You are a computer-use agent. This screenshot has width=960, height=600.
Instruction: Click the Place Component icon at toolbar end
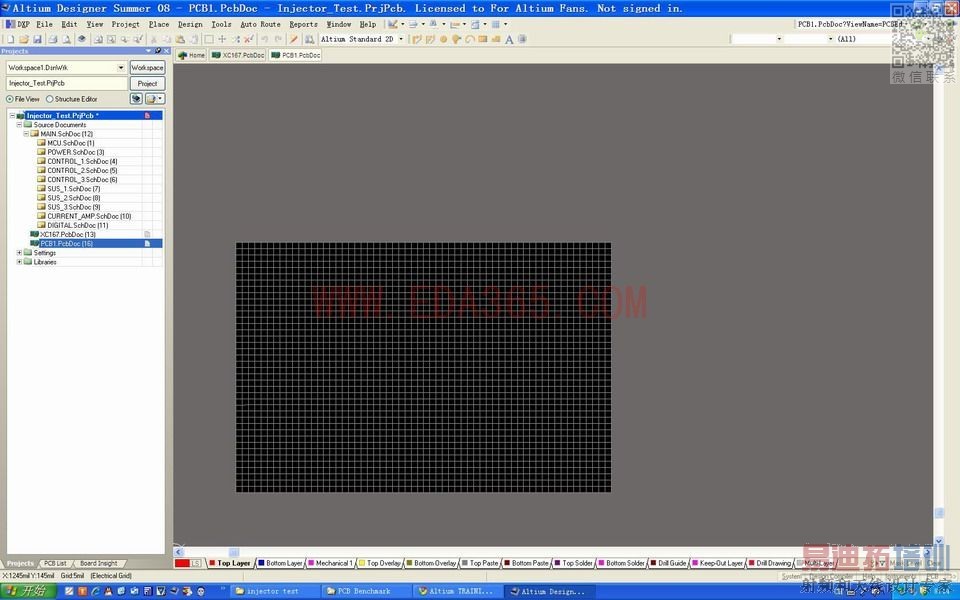click(x=522, y=39)
